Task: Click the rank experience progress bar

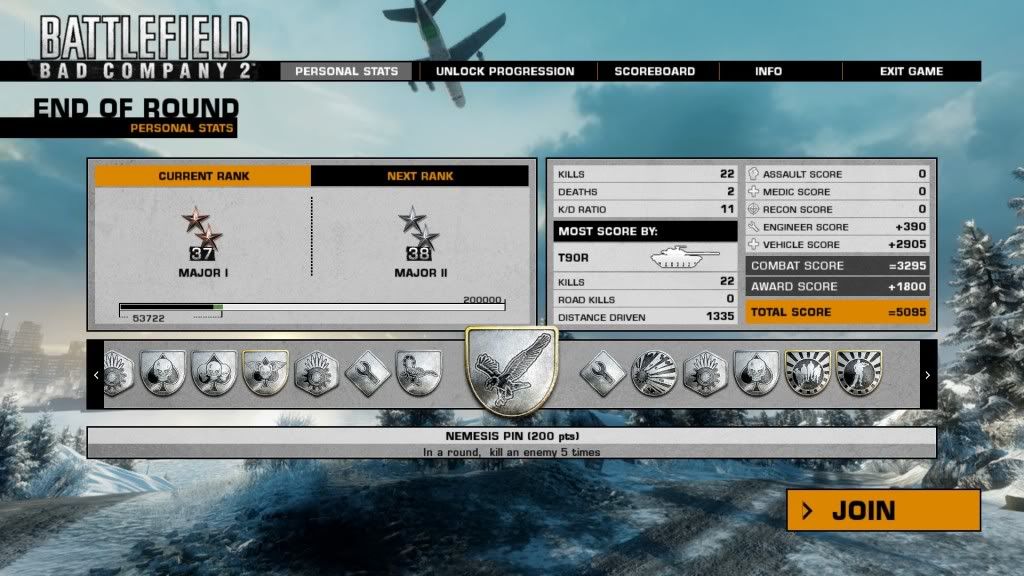Action: click(311, 307)
